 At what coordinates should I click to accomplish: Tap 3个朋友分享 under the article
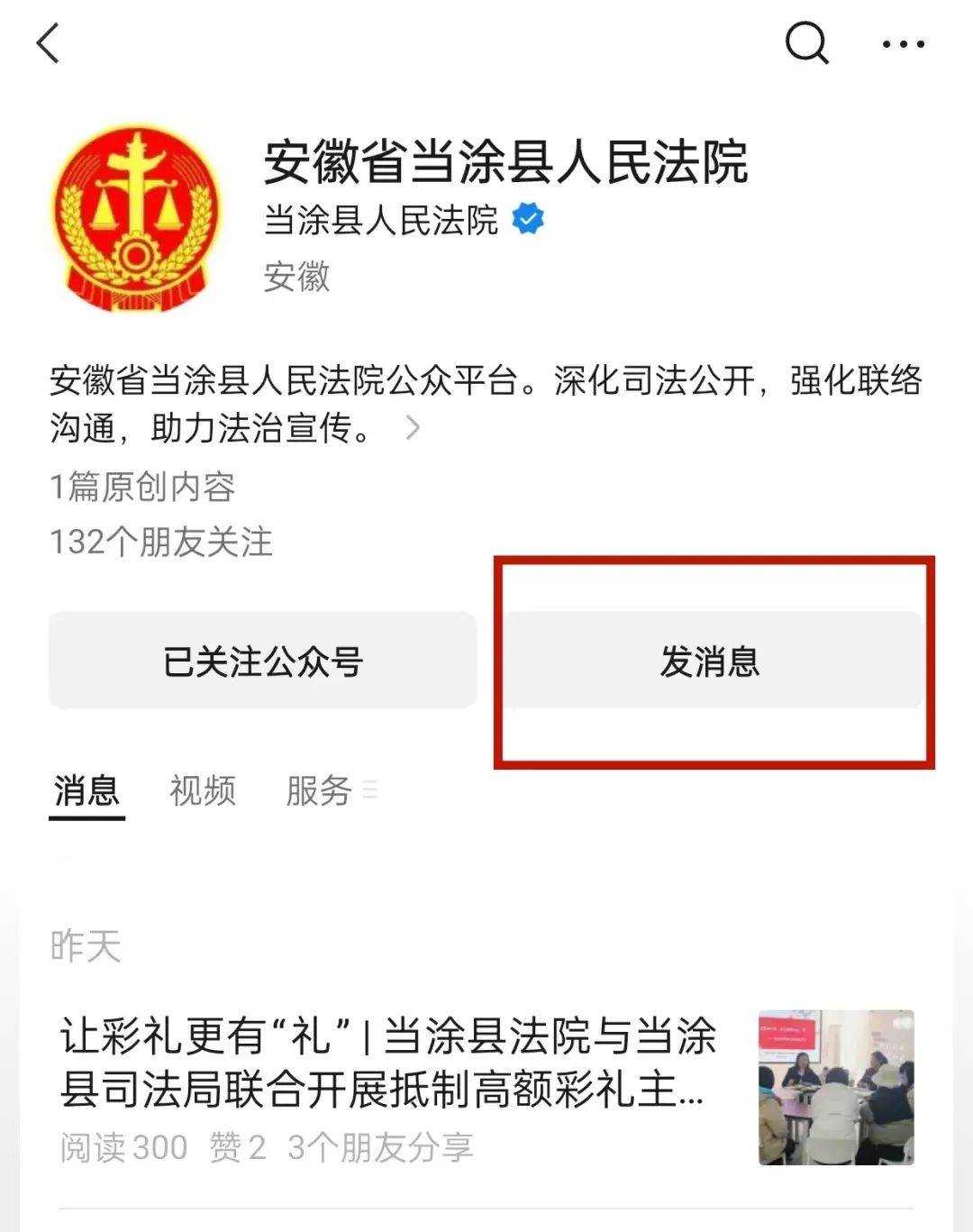(x=380, y=1147)
